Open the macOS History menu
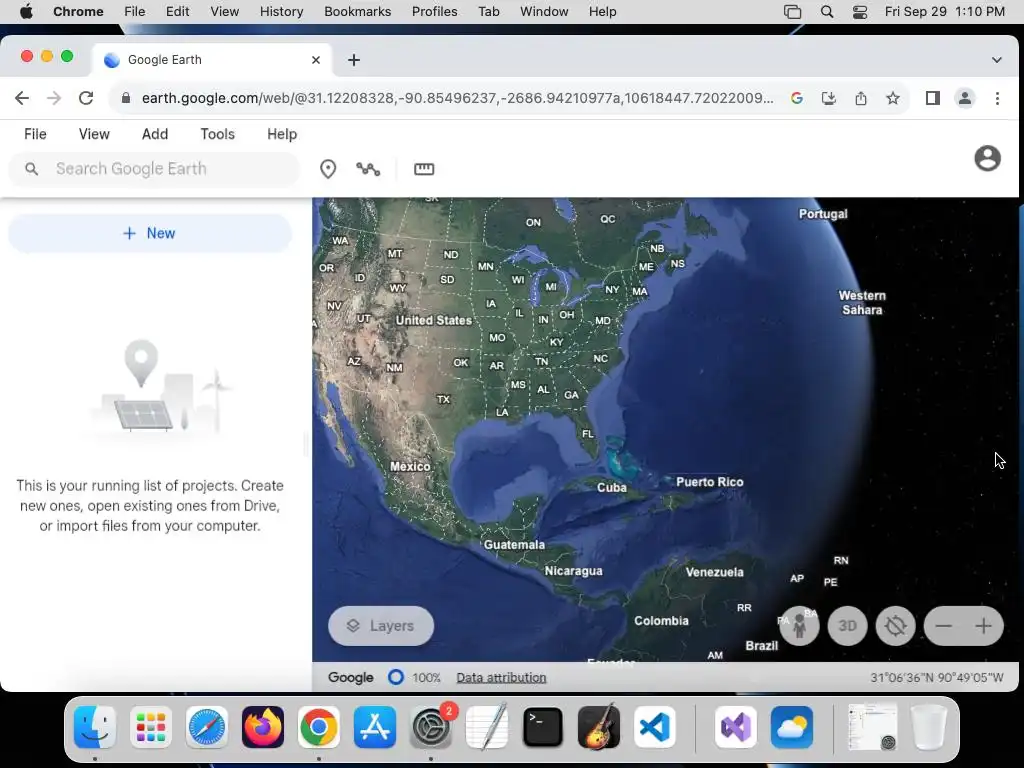The height and width of the screenshot is (768, 1024). 281,12
